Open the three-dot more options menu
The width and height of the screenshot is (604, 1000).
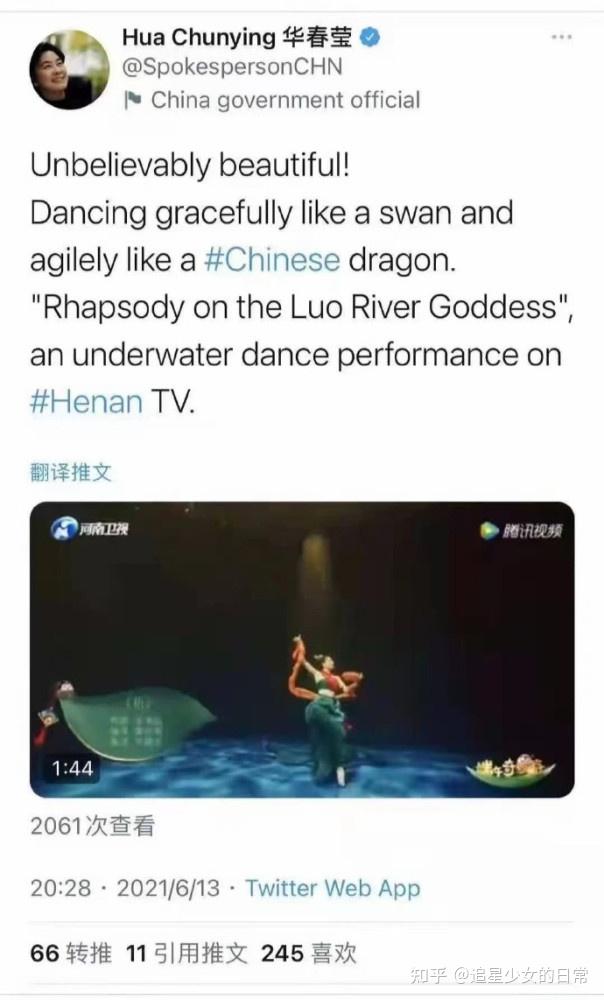click(x=561, y=37)
